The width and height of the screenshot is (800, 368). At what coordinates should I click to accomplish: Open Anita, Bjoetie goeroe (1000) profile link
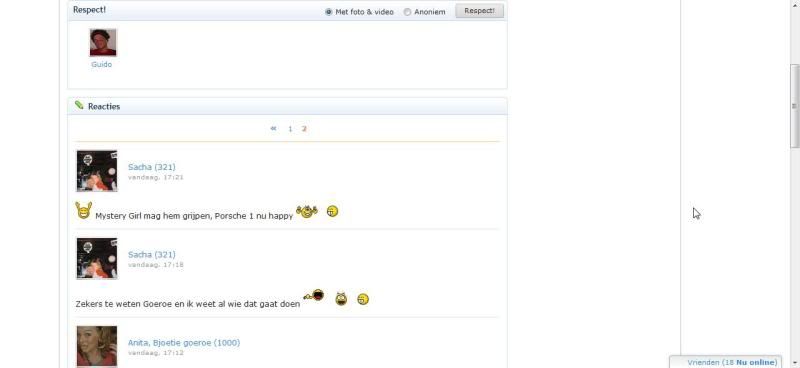(184, 342)
